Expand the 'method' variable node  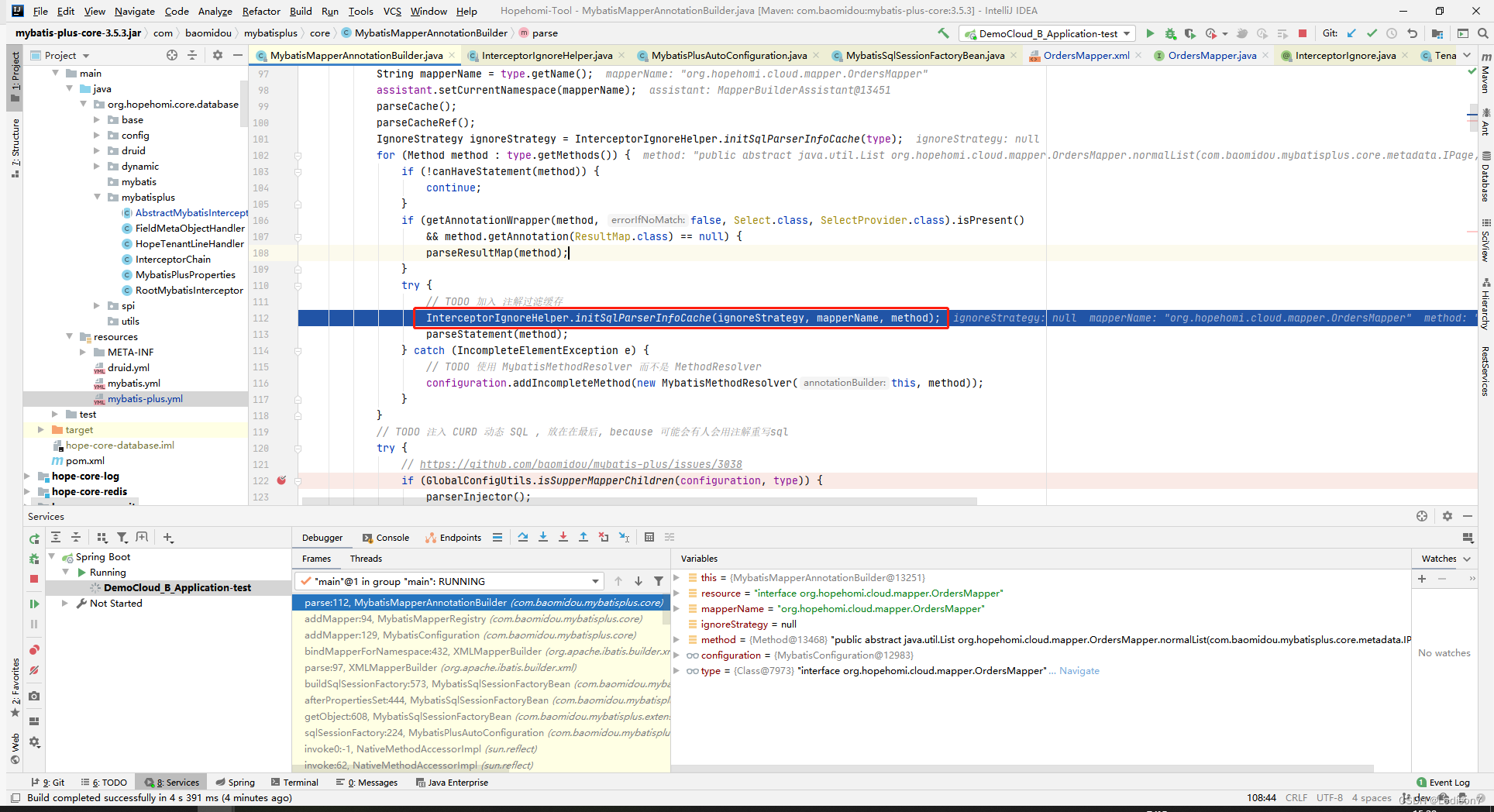677,640
